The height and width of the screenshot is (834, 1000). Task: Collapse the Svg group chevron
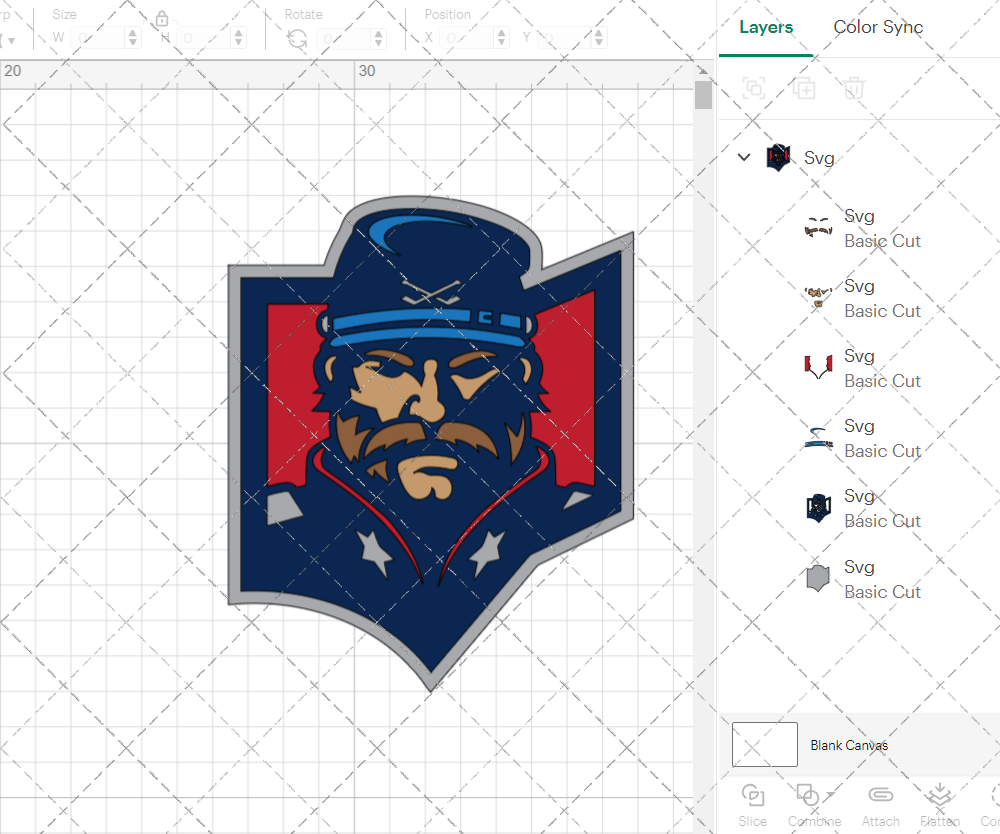[744, 157]
